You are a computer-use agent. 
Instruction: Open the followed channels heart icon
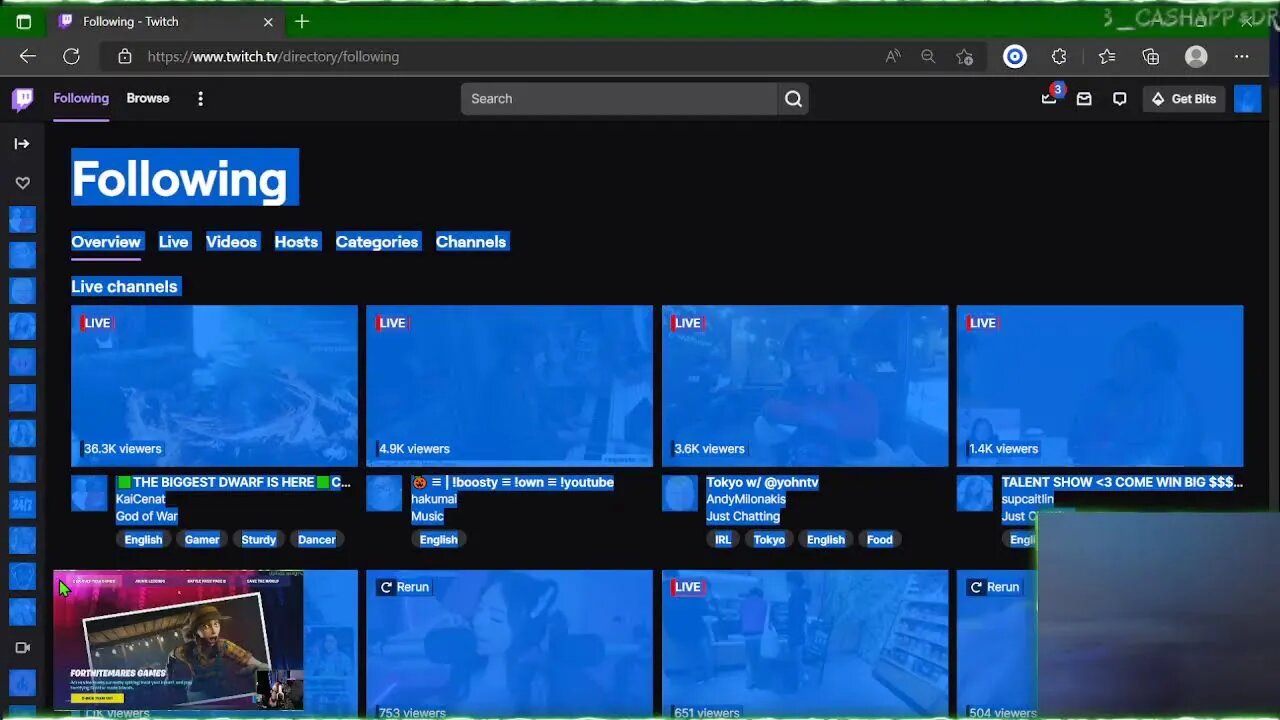(x=22, y=183)
